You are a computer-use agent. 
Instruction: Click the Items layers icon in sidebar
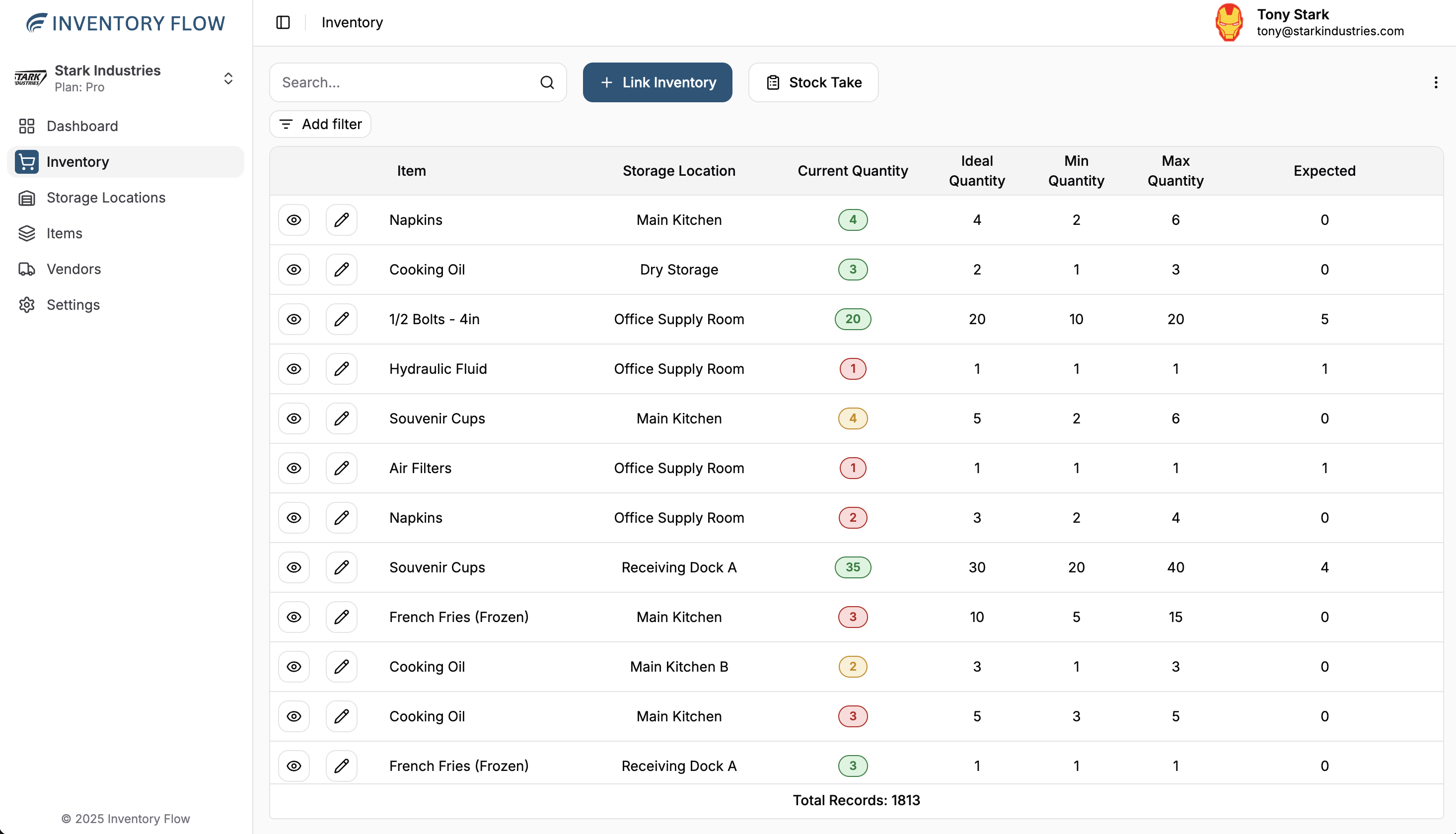click(27, 233)
